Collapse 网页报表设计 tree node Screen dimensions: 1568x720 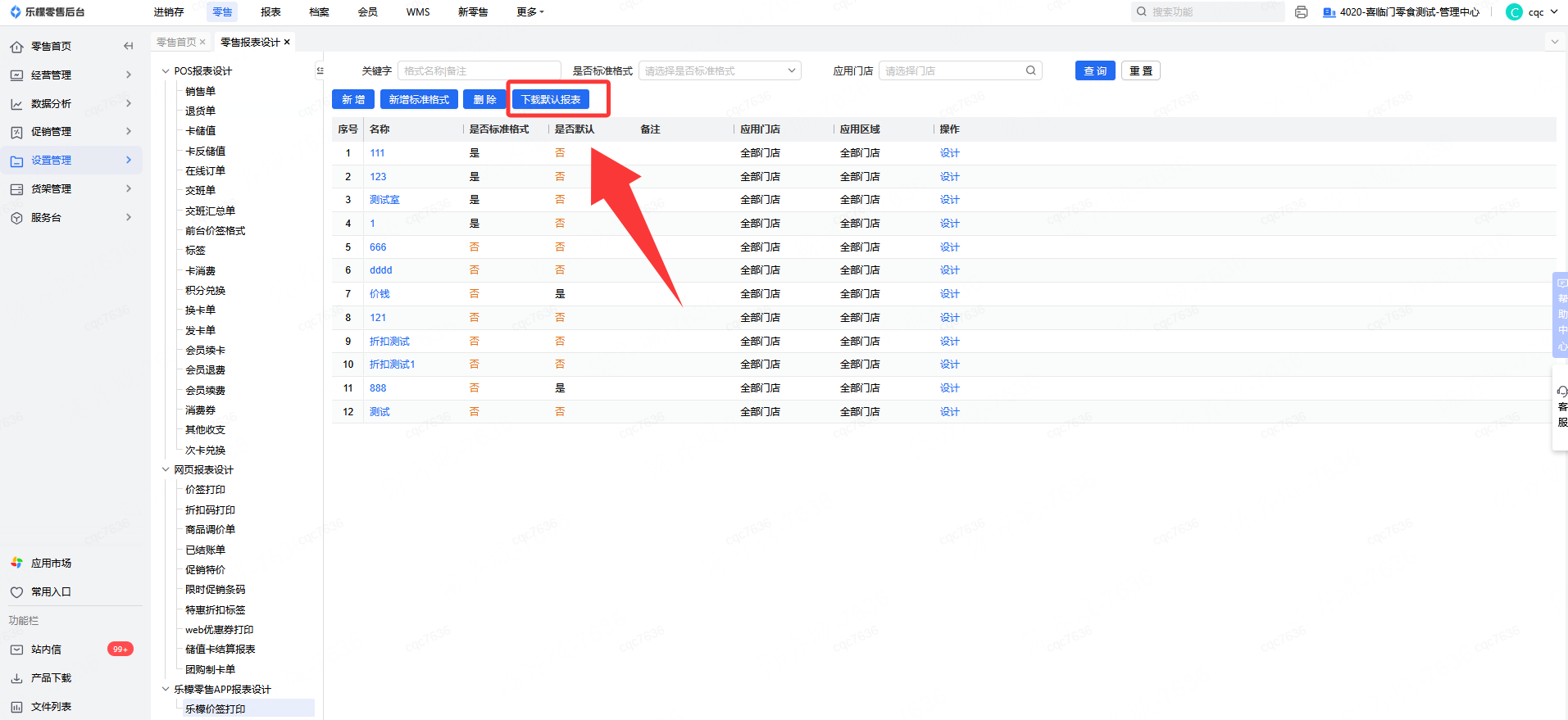coord(166,470)
